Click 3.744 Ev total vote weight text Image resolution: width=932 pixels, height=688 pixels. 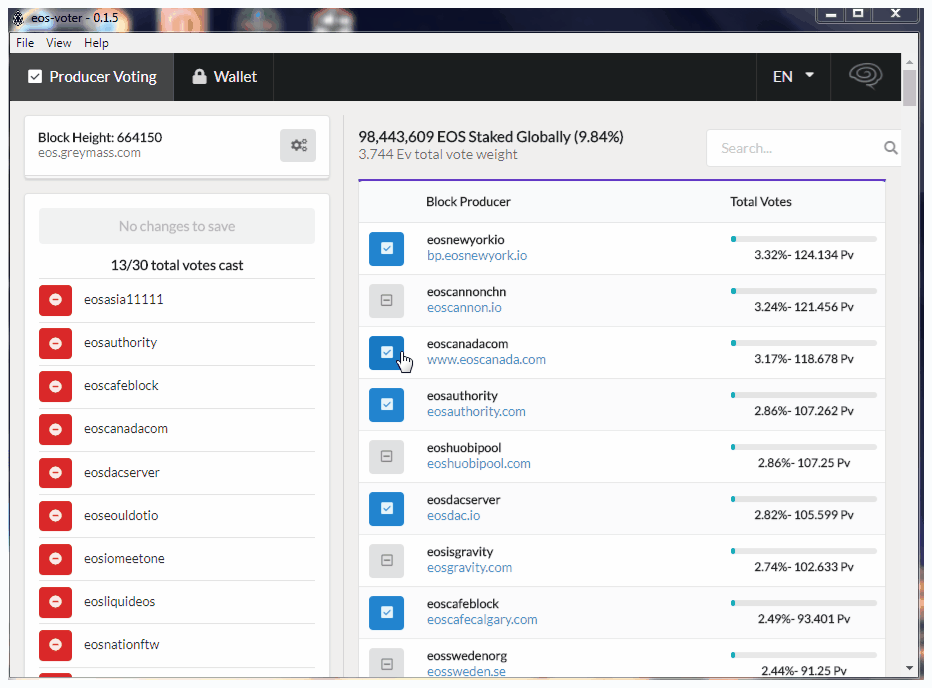click(437, 155)
